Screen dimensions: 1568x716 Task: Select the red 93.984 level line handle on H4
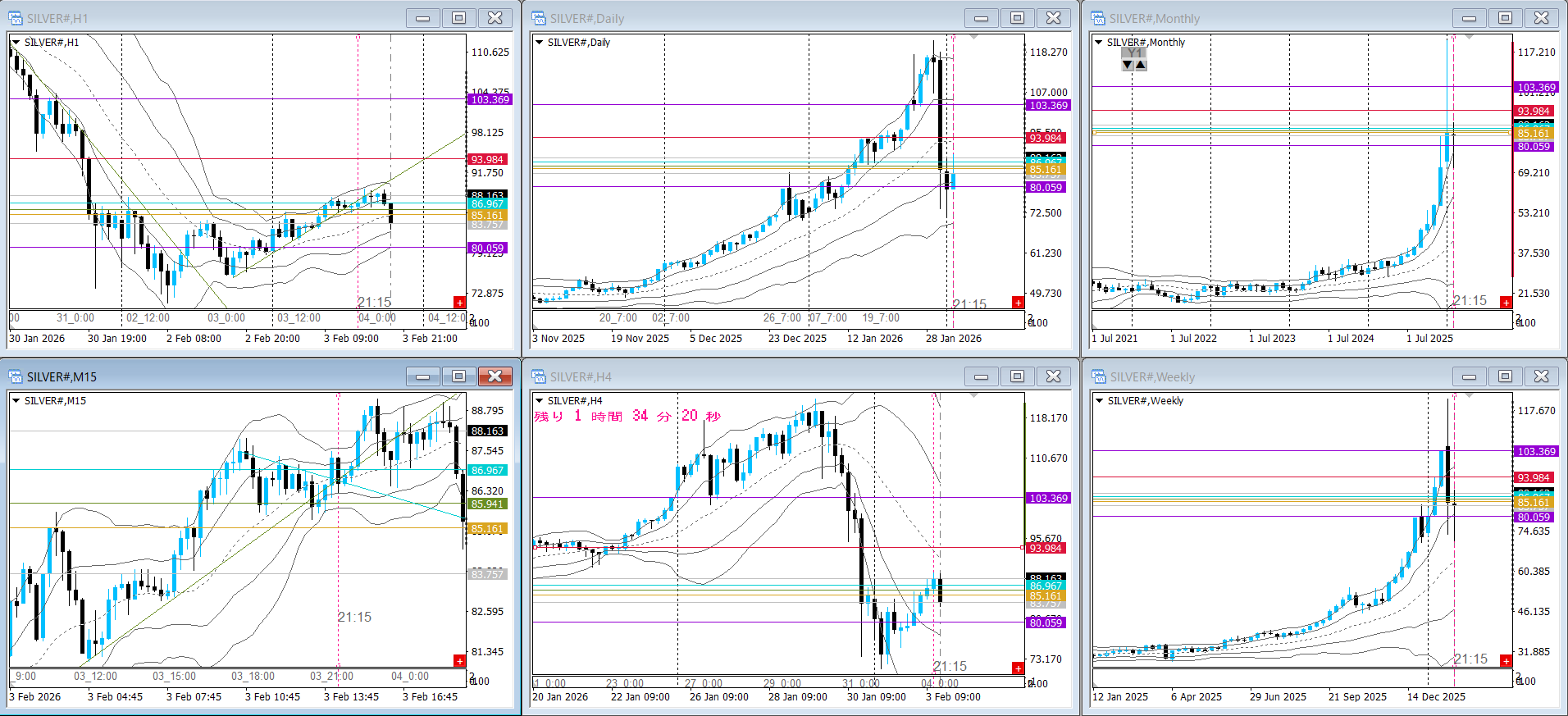click(x=1022, y=548)
